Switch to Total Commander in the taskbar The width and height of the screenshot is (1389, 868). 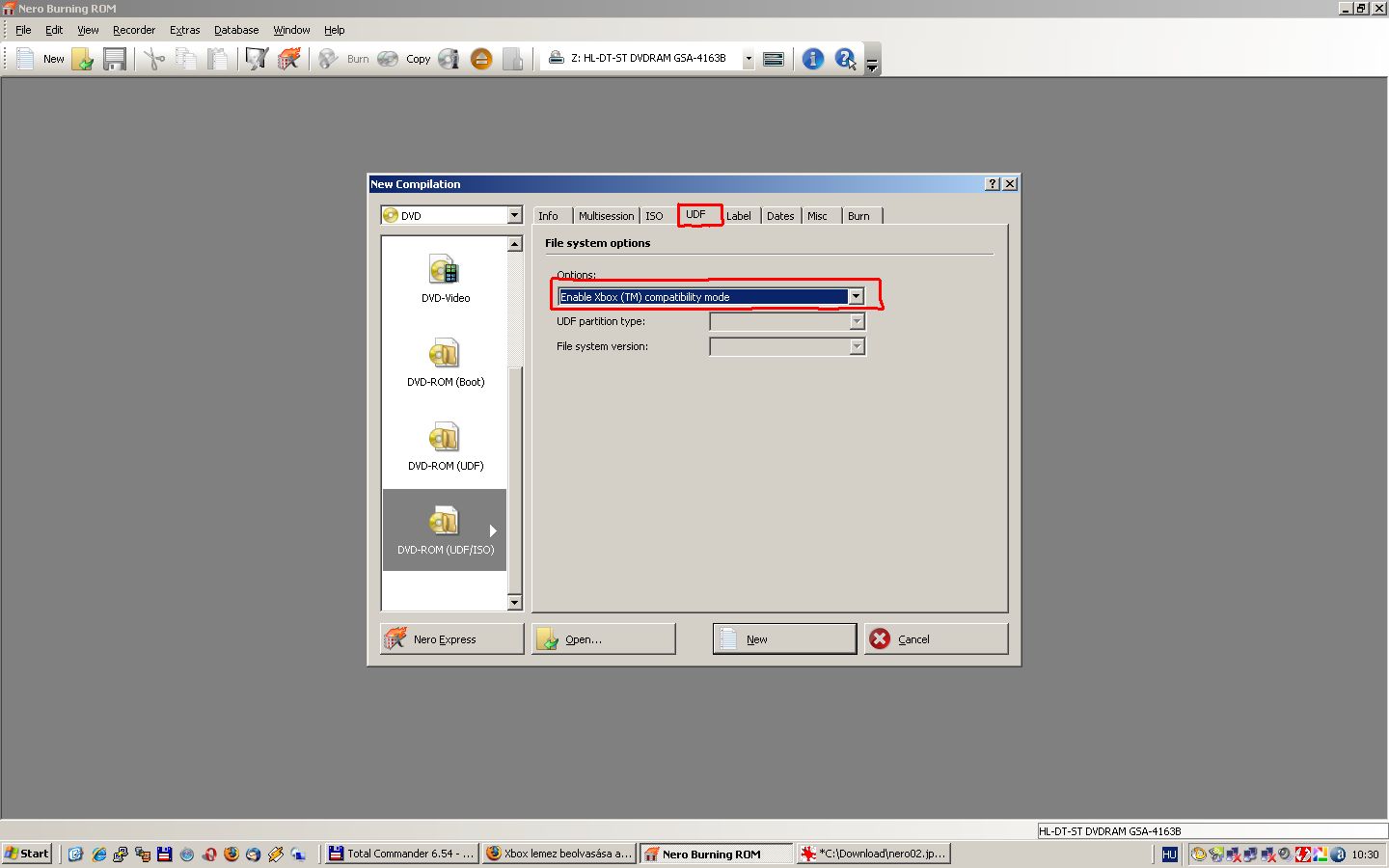[401, 854]
